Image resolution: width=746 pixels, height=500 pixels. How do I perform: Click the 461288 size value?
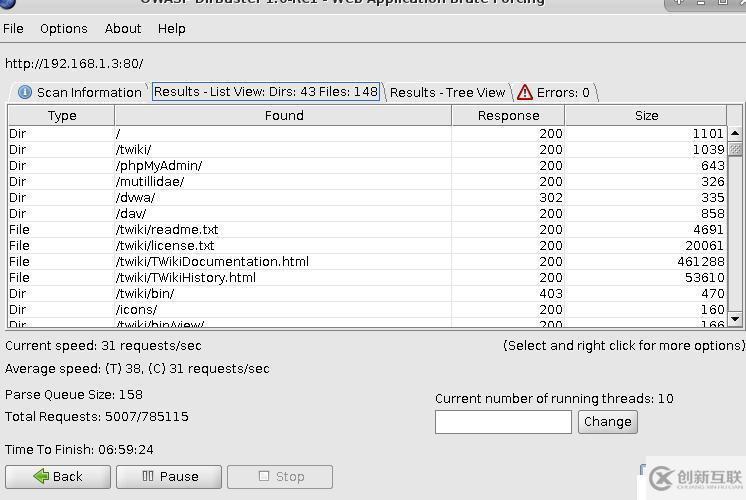pyautogui.click(x=701, y=262)
